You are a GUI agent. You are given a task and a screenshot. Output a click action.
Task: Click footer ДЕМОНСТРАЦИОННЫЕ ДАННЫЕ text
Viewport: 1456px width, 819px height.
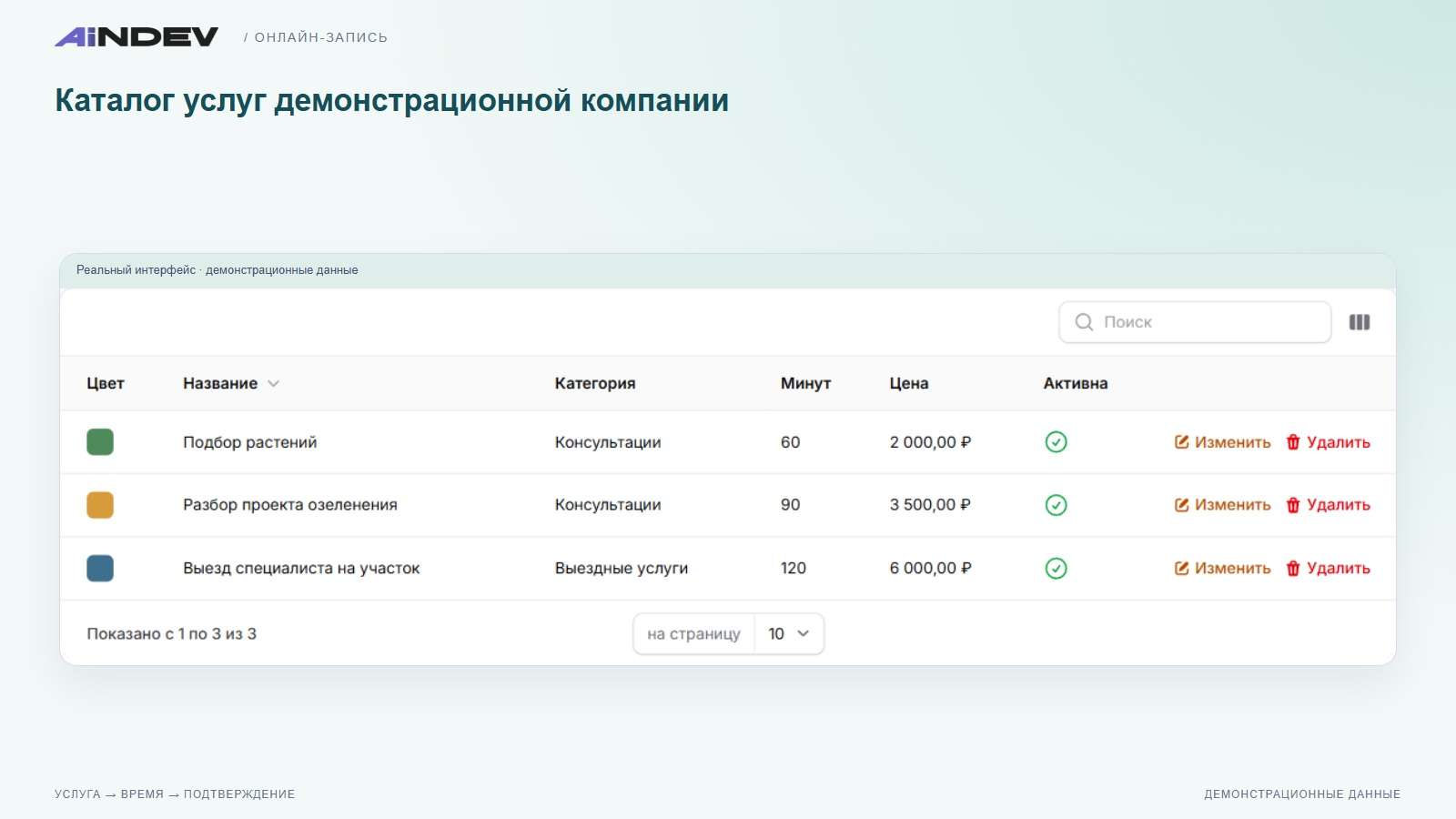pyautogui.click(x=1302, y=794)
